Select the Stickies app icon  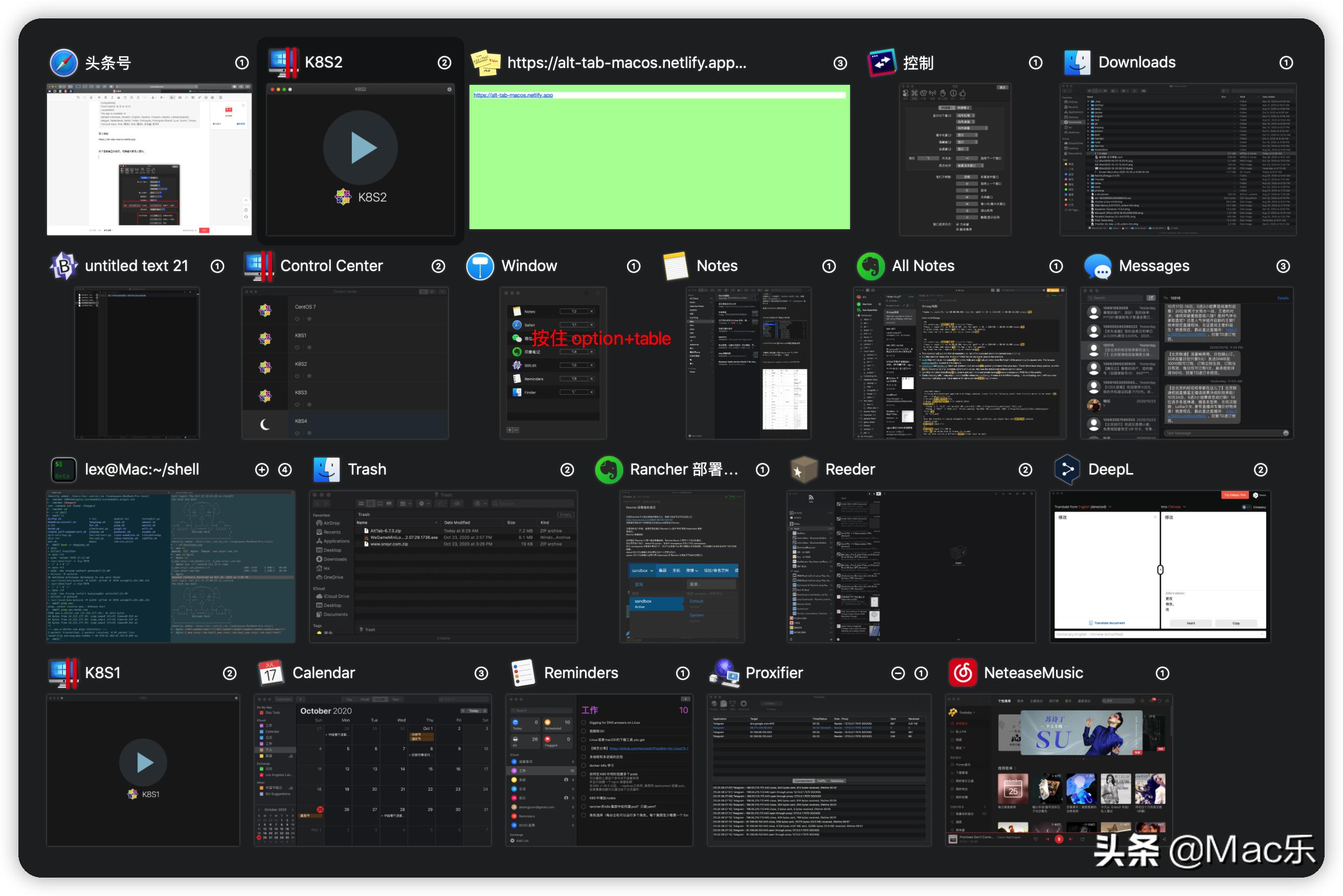[x=485, y=63]
